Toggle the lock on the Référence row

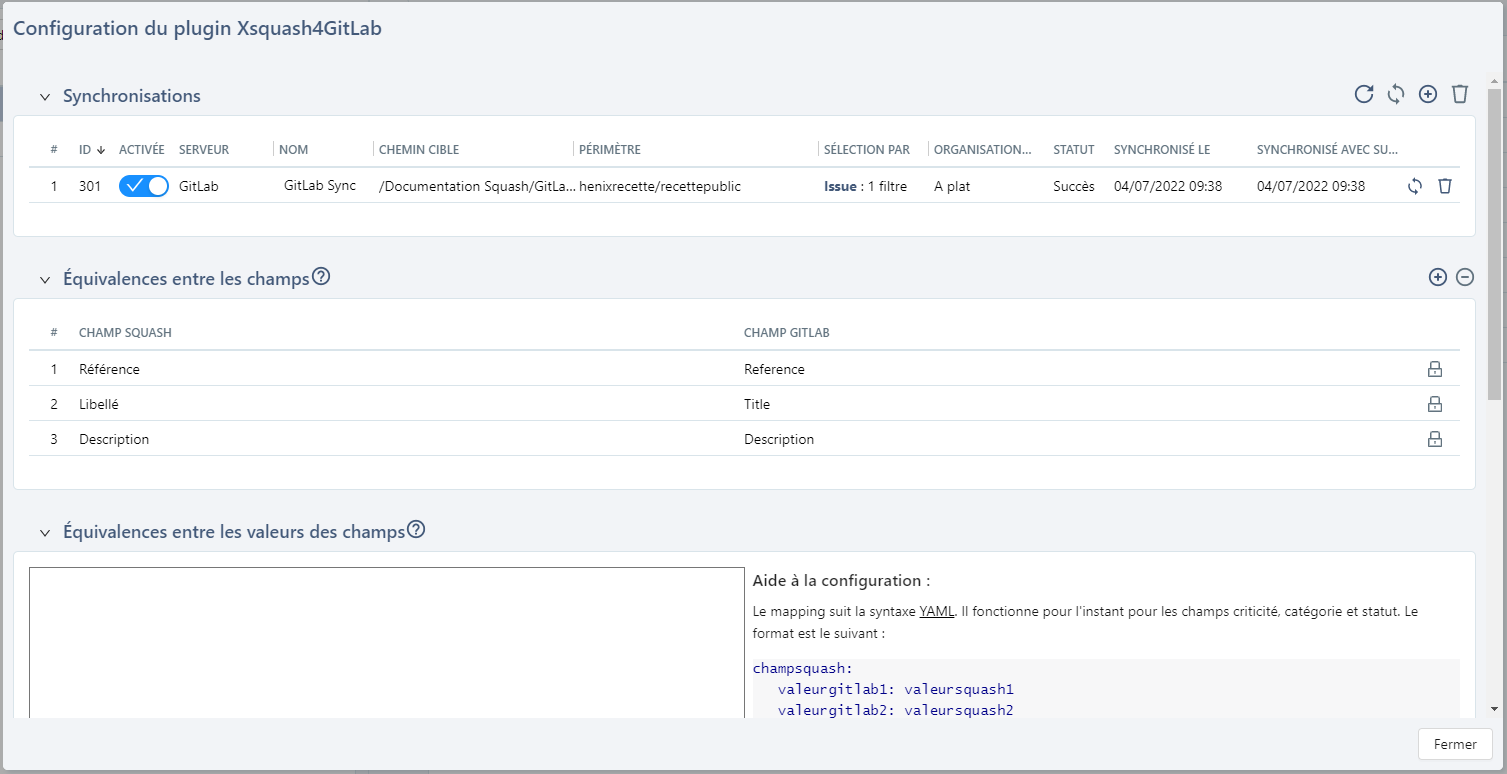pyautogui.click(x=1435, y=369)
